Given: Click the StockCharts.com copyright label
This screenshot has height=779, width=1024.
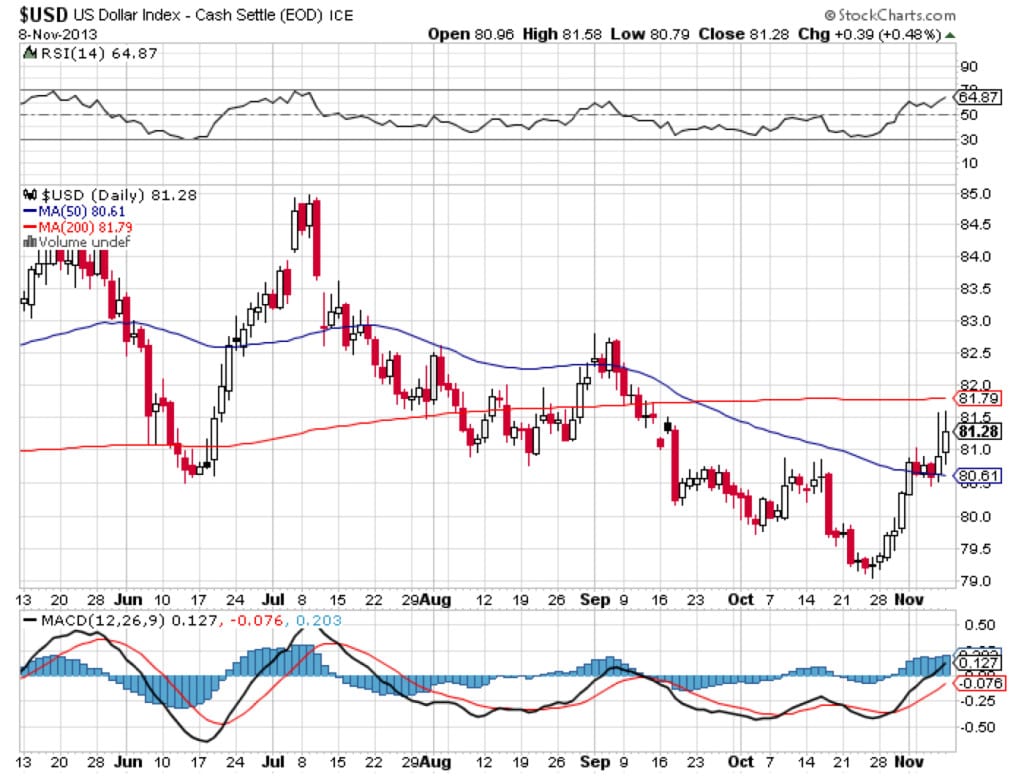Looking at the screenshot, I should tap(889, 14).
